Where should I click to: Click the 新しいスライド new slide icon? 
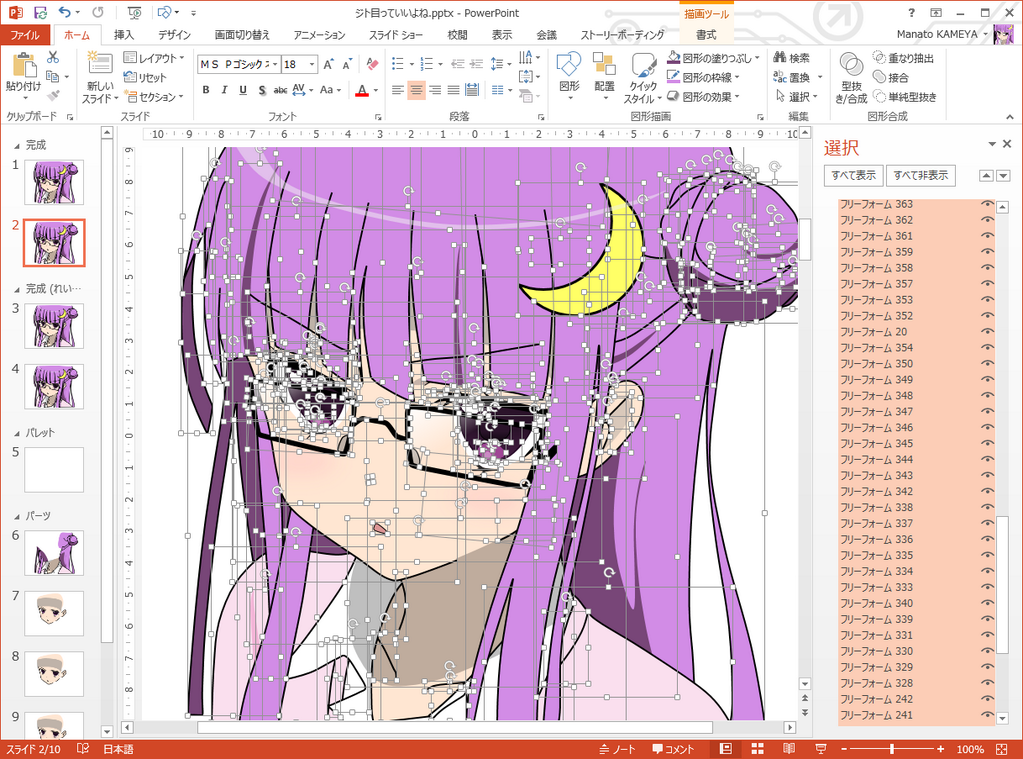100,63
